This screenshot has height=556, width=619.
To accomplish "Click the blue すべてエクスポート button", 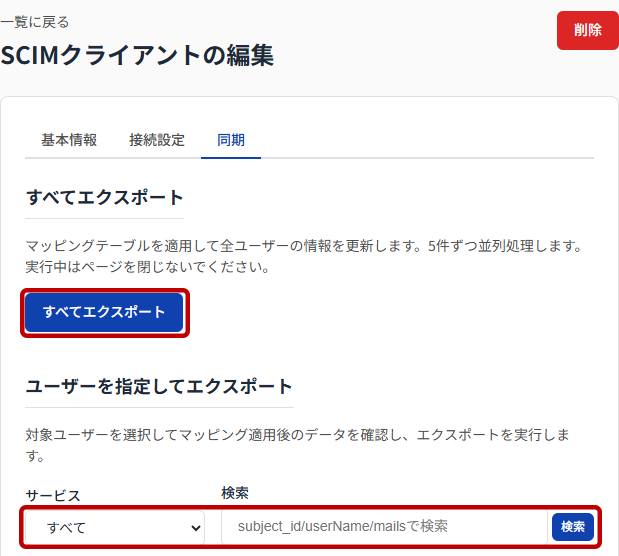I will pos(104,312).
